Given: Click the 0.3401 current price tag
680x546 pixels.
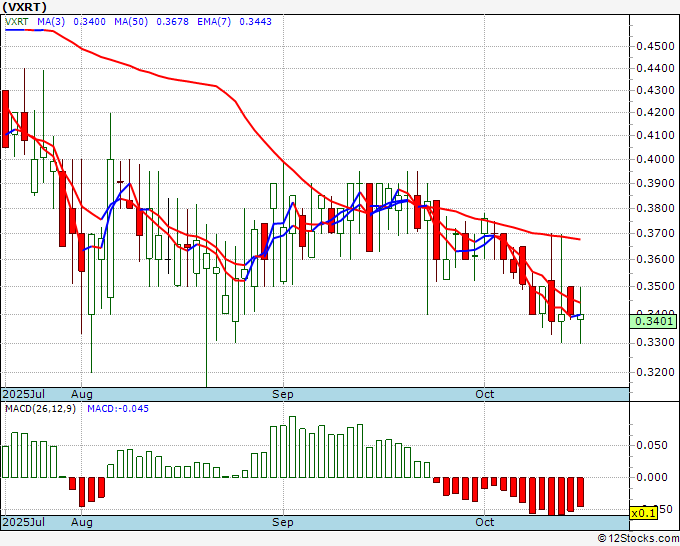Looking at the screenshot, I should [x=654, y=321].
